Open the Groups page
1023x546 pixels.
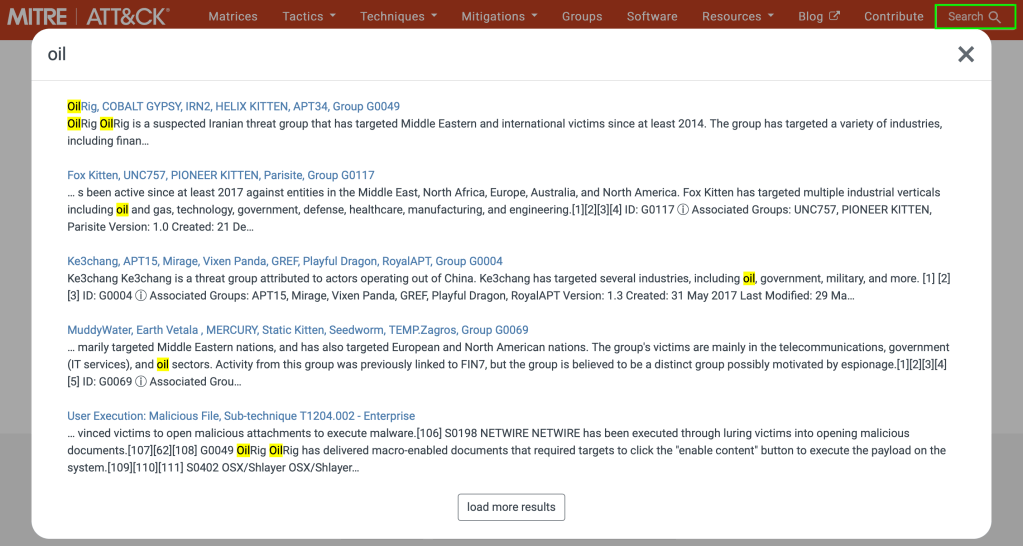(582, 16)
